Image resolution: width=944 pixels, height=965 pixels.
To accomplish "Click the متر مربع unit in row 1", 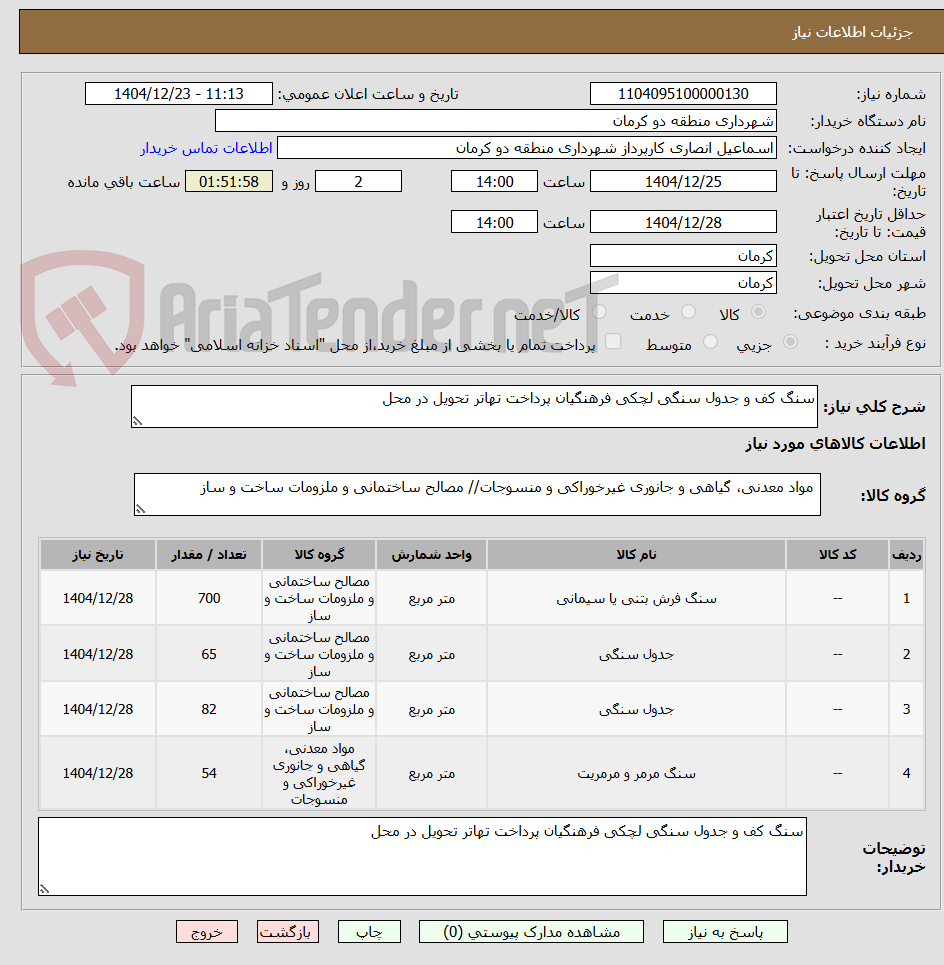I will pos(431,598).
